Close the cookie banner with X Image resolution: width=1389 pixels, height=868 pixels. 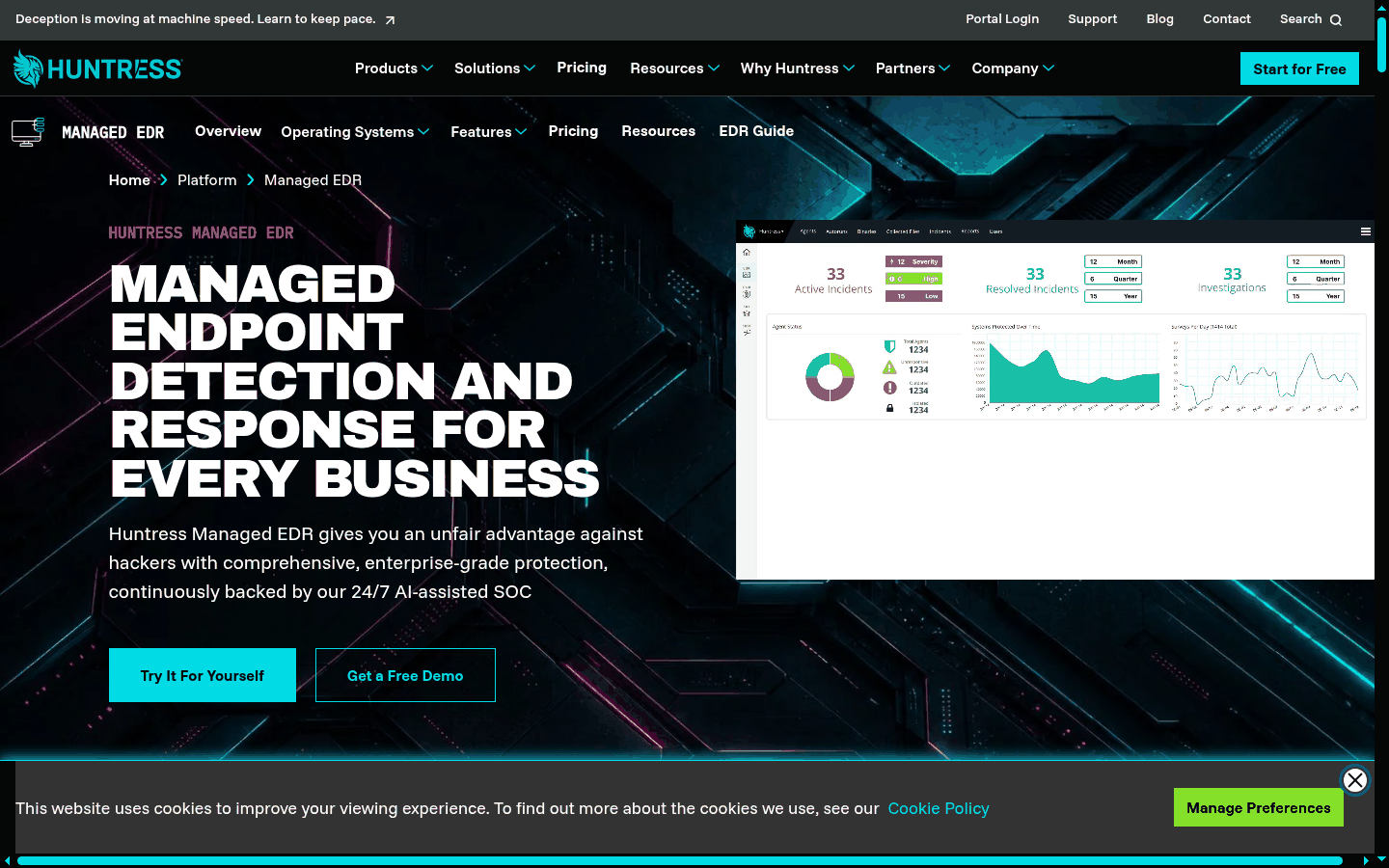[x=1355, y=780]
